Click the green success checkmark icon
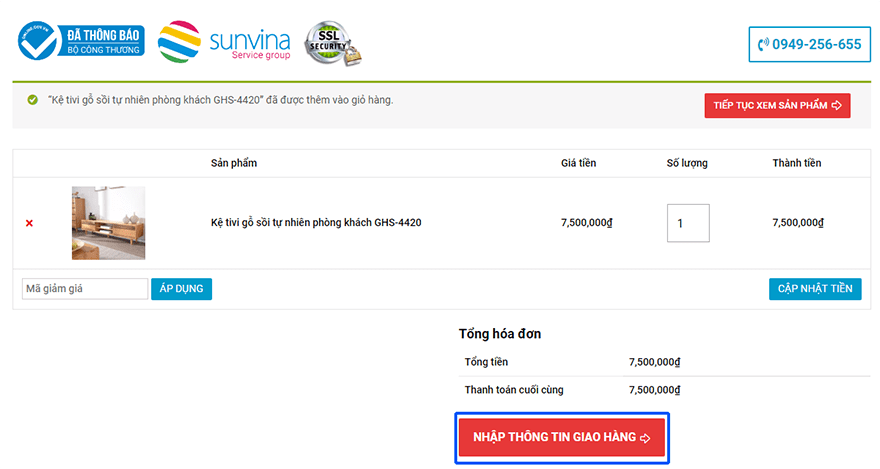 coord(33,100)
